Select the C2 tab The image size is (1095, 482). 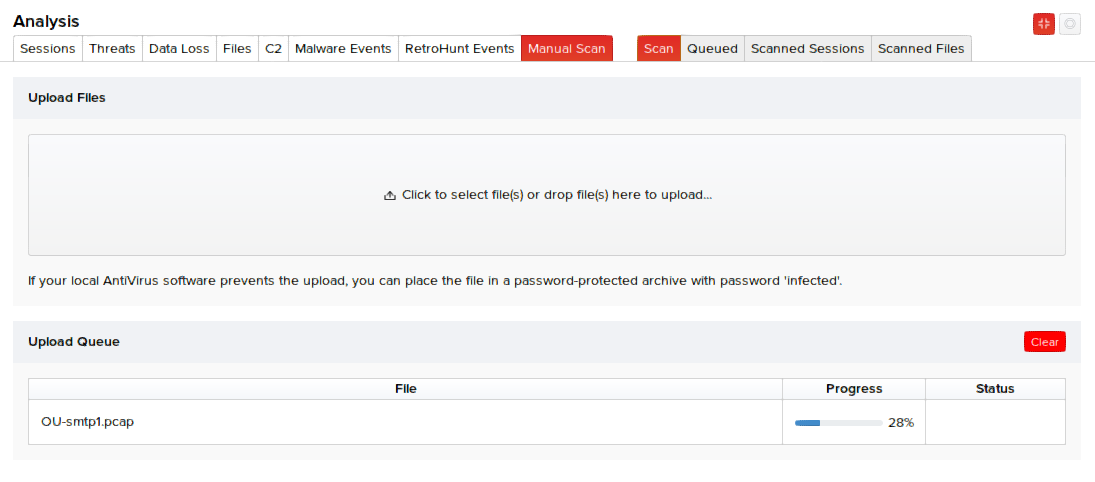click(273, 49)
